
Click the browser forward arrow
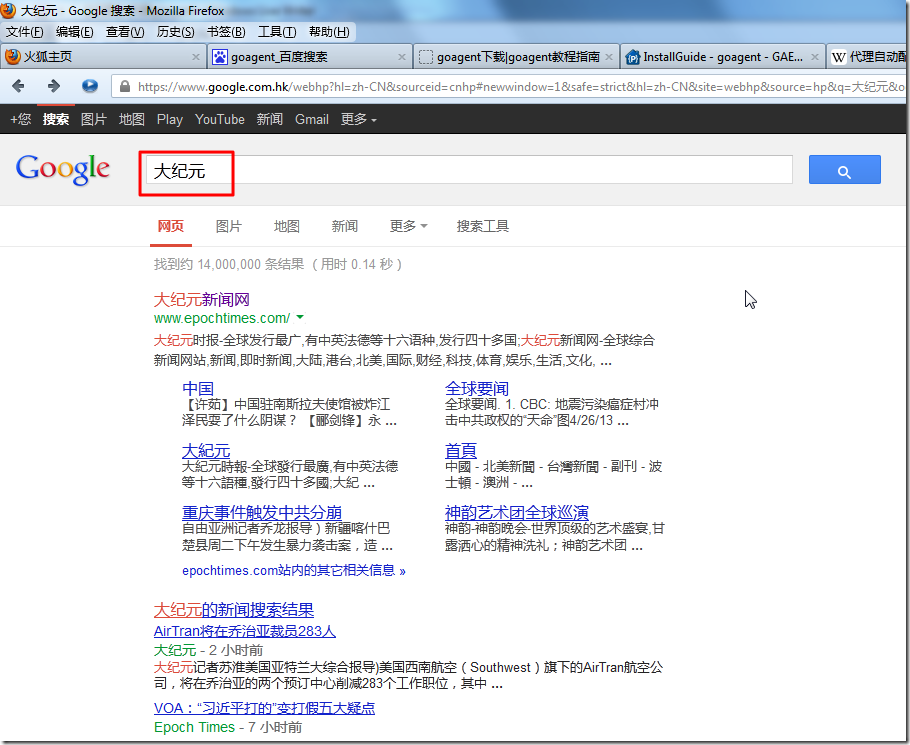[x=53, y=86]
